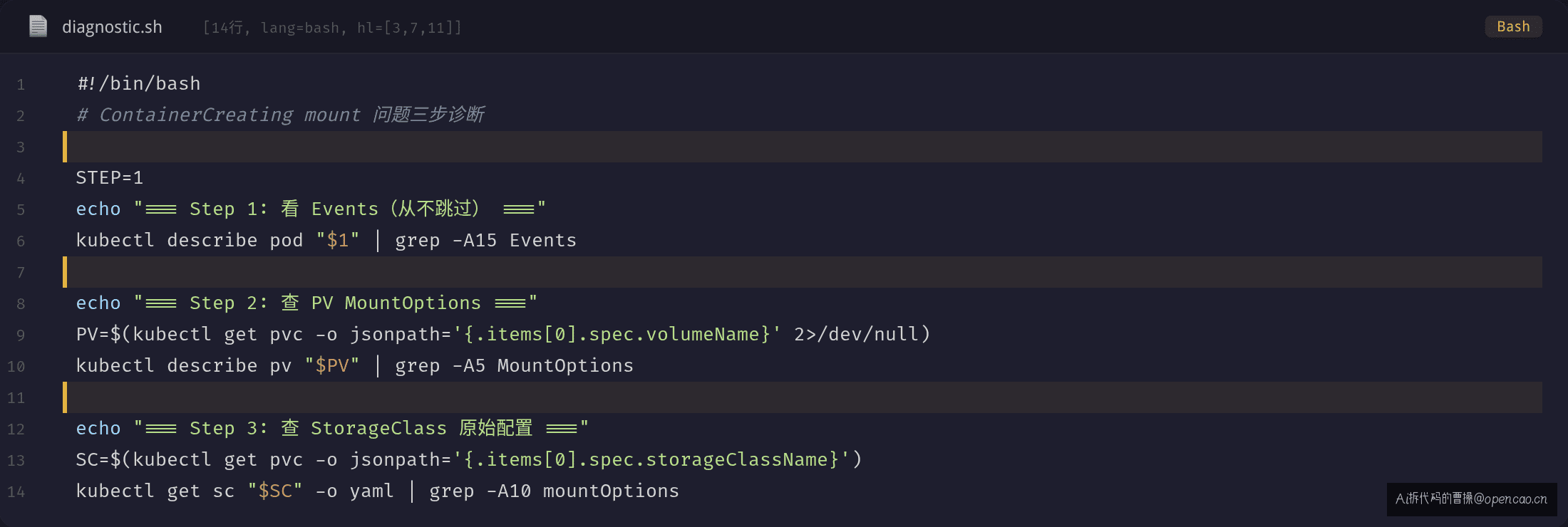Click the Step 3 StorageClass echo string

361,428
